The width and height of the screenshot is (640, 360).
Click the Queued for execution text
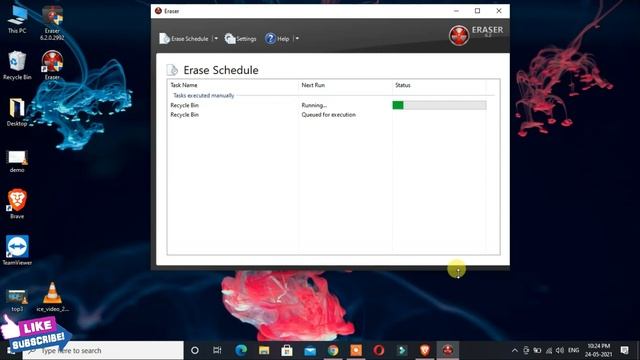pos(329,115)
